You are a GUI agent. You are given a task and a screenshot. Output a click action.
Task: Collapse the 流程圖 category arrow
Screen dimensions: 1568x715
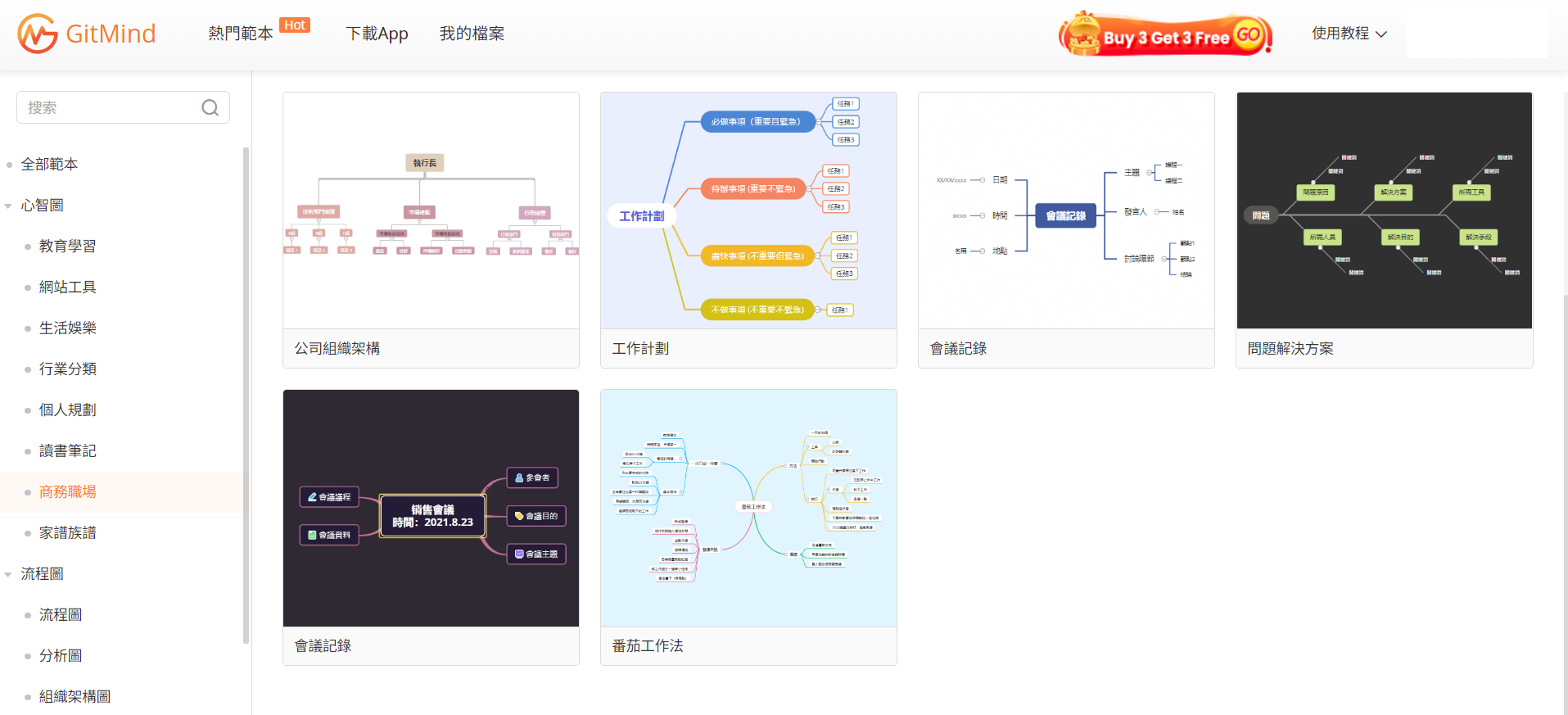[x=8, y=574]
